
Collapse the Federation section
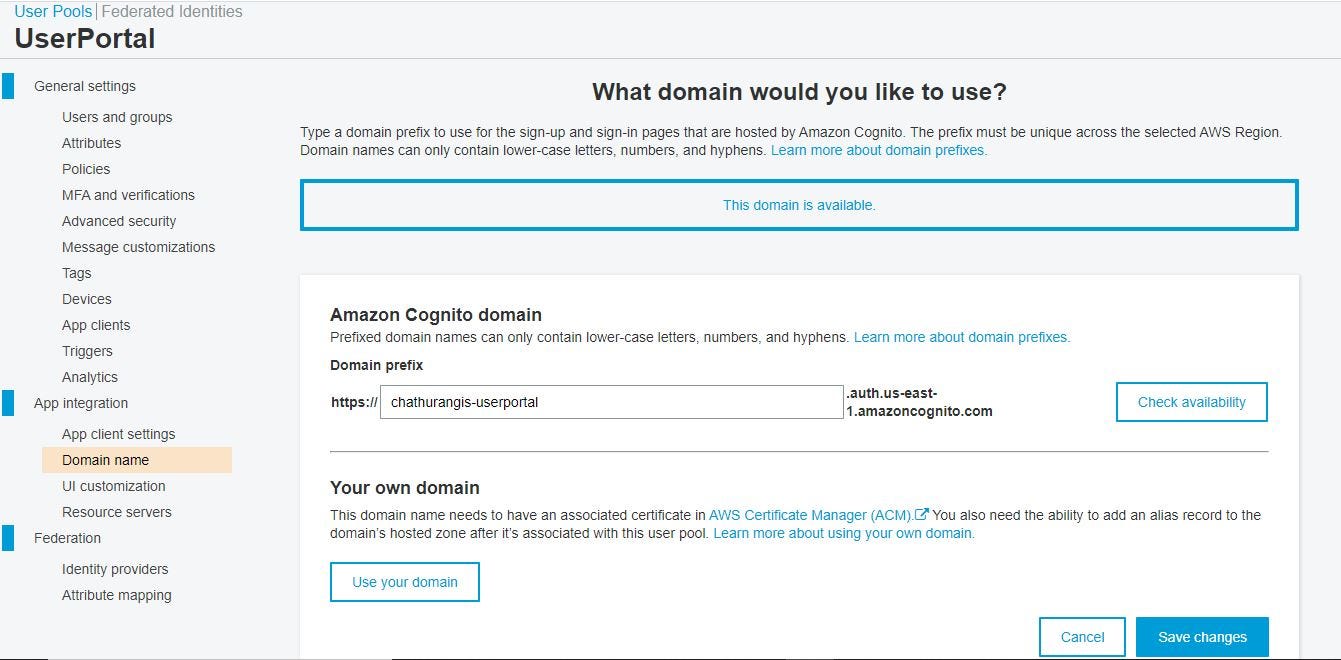(67, 538)
